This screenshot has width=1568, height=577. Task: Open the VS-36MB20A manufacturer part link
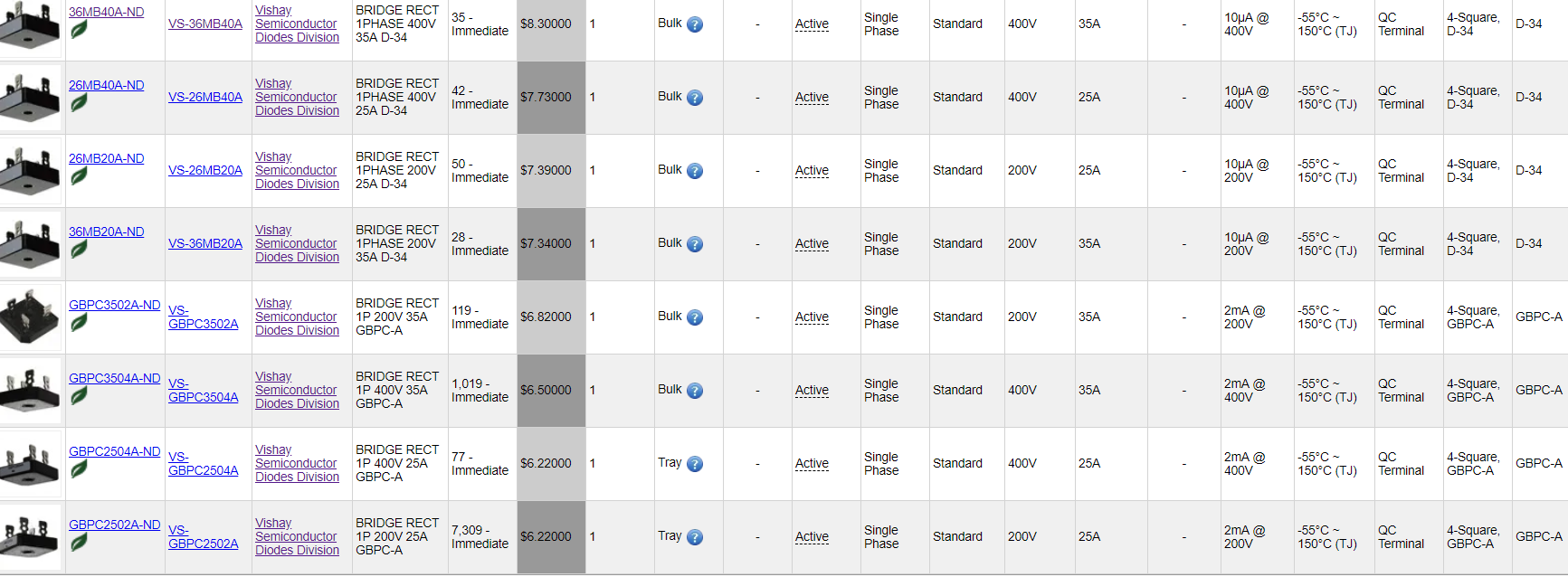[x=205, y=243]
